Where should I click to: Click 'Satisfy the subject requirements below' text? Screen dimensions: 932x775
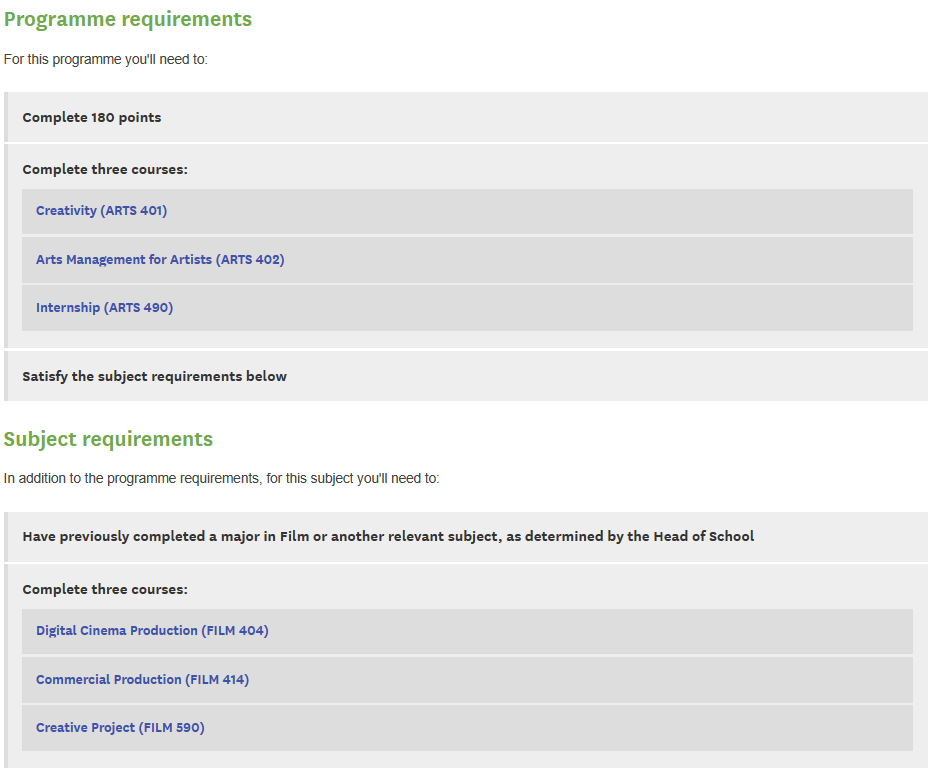[154, 377]
